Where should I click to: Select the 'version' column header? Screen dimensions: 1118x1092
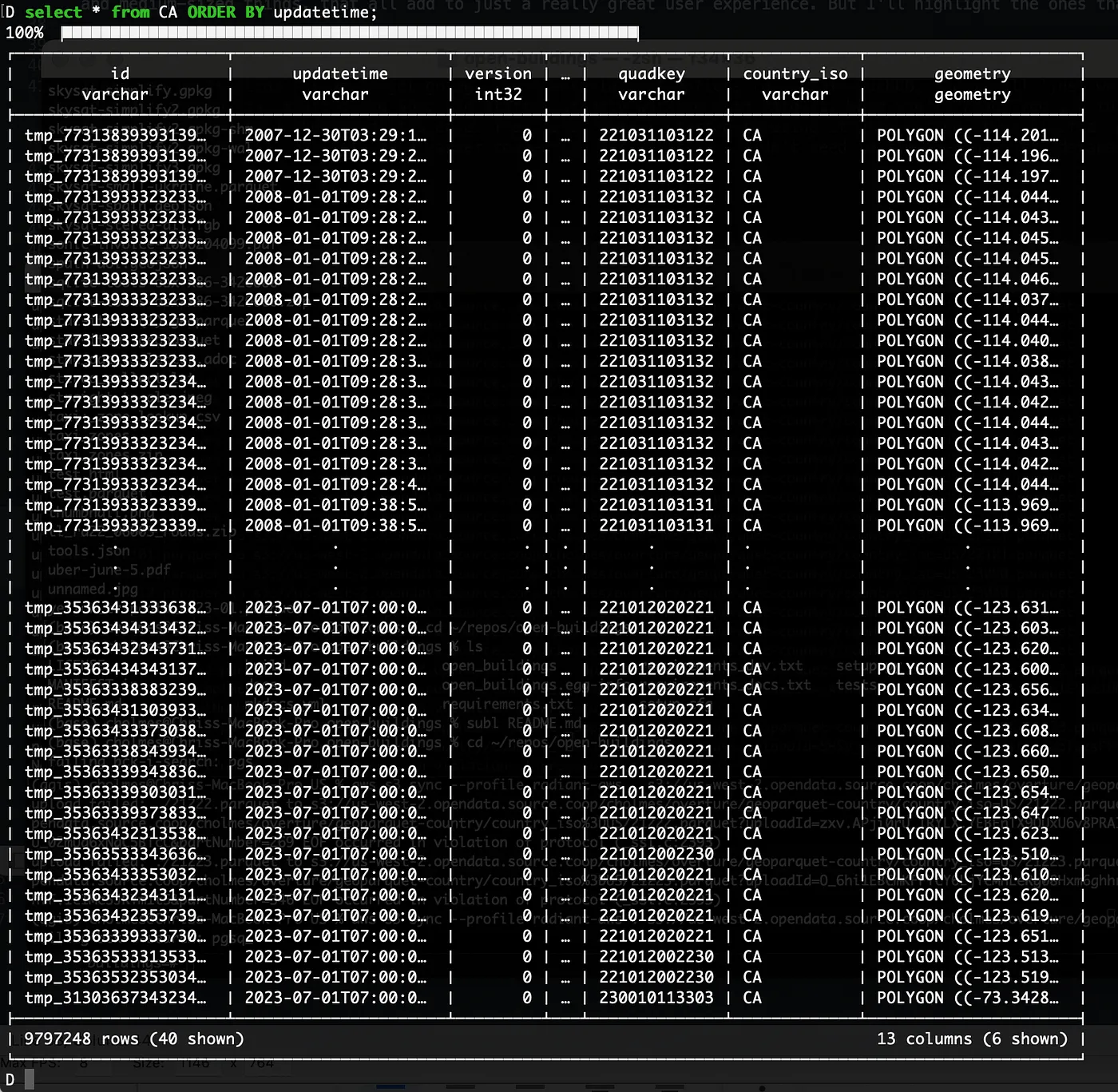[x=498, y=74]
